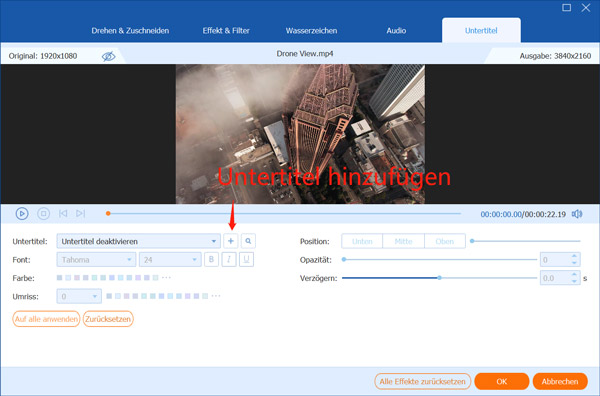Toggle italic subtitle text
The width and height of the screenshot is (600, 396).
(x=229, y=259)
